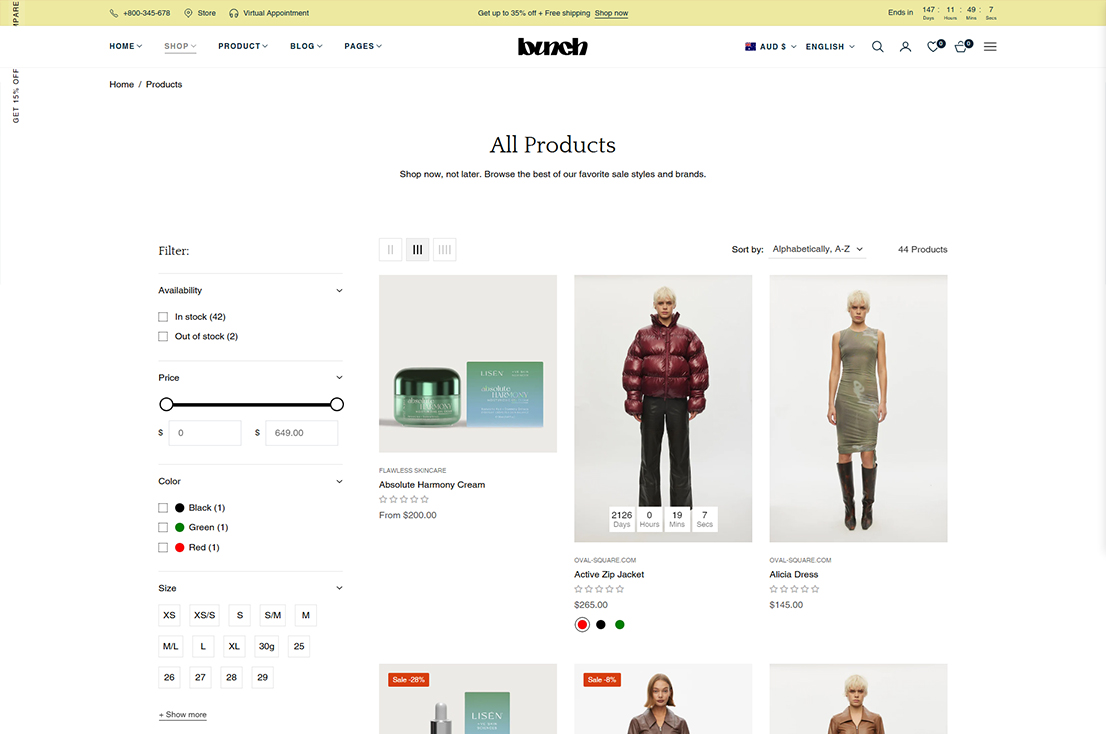Open the Blog menu
This screenshot has height=734, width=1106.
306,47
